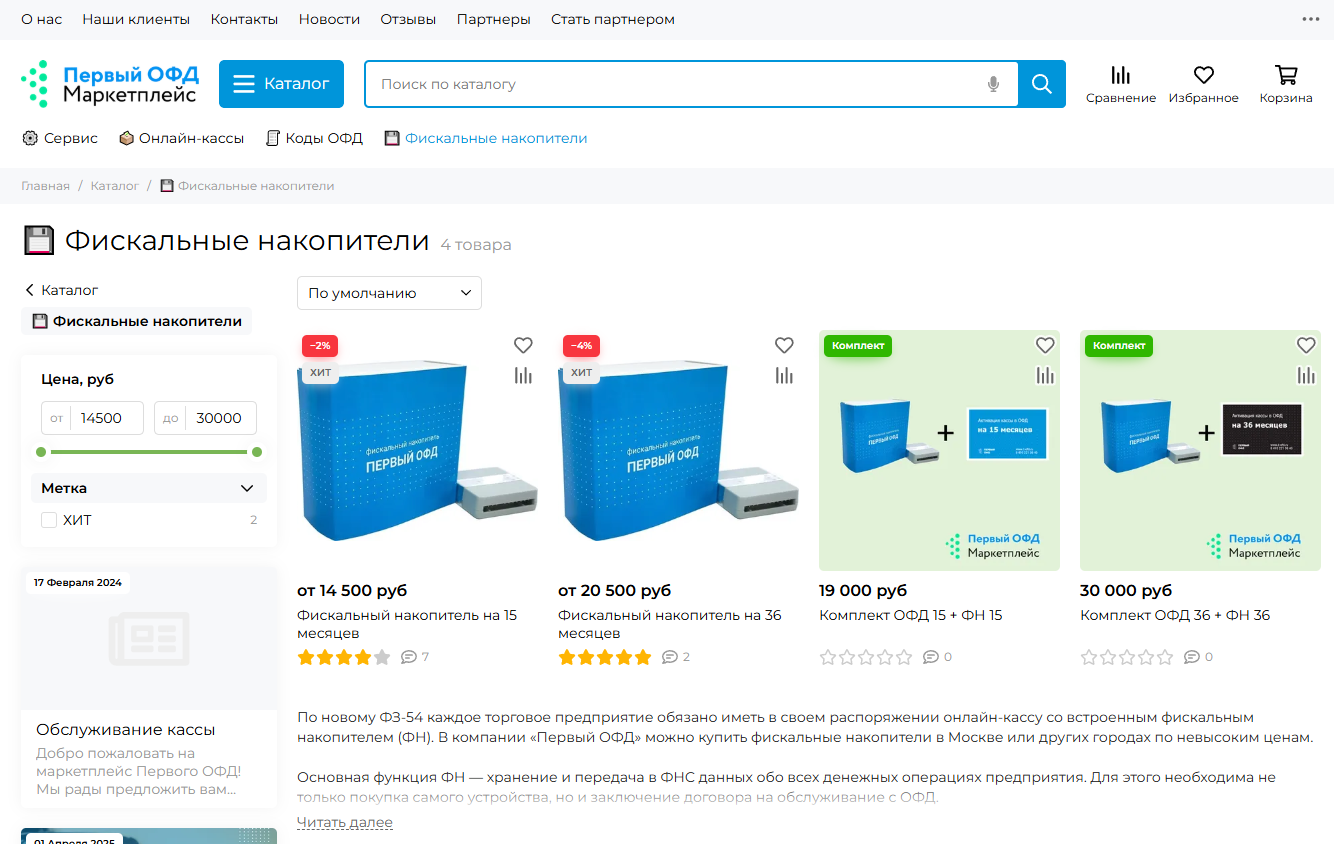Open the Обслуживание кассы news article
Screen dimensions: 1334x844
[126, 730]
